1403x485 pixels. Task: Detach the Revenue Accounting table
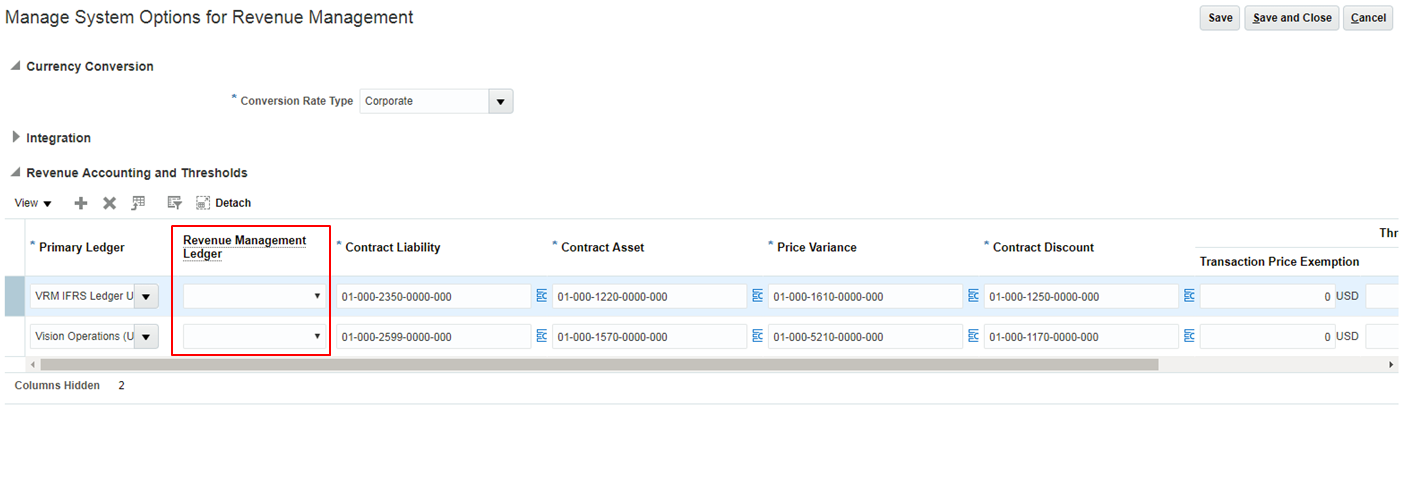[224, 203]
